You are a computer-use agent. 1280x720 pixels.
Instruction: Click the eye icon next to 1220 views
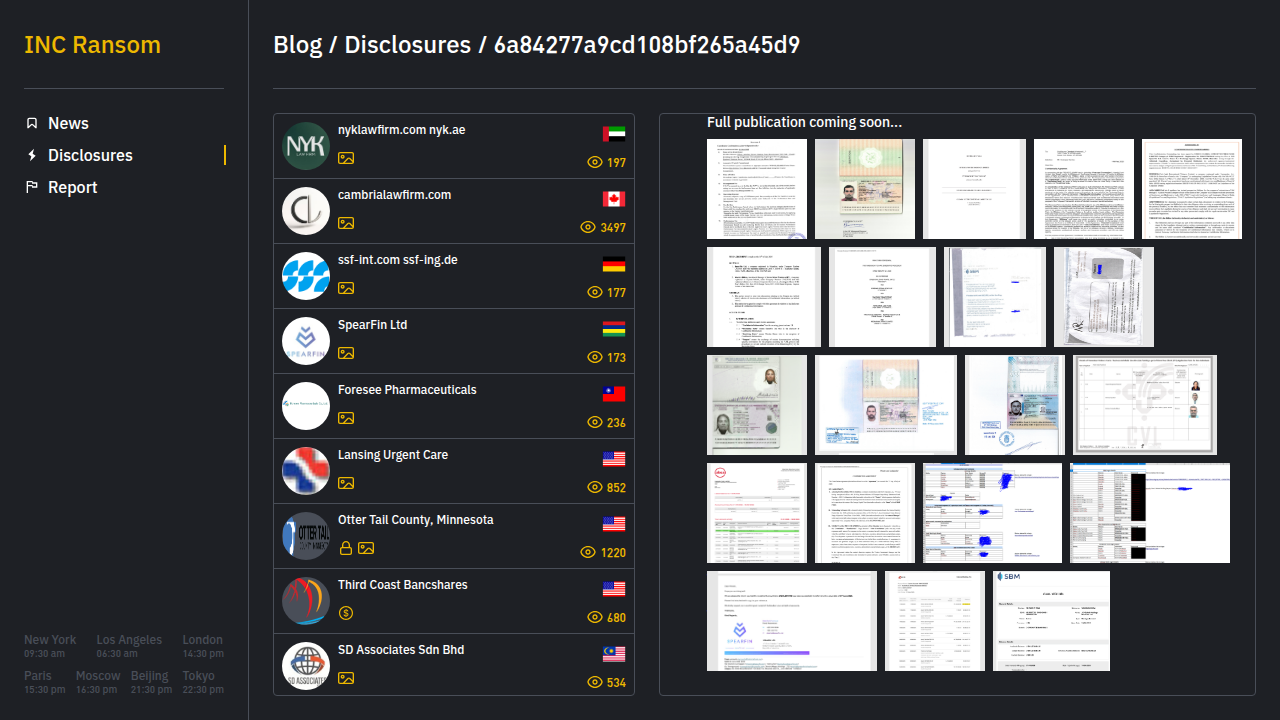point(588,552)
